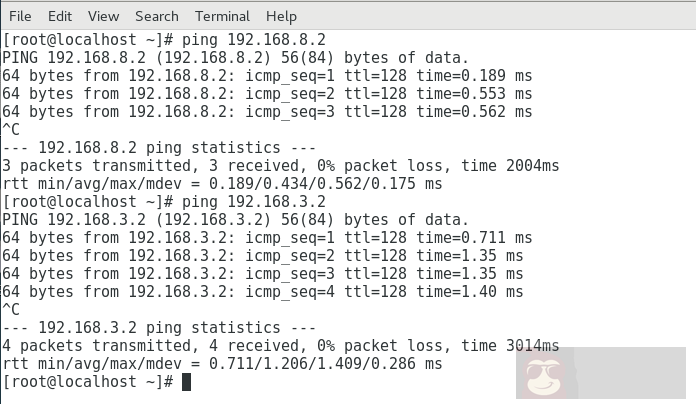Open the View menu
Image resolution: width=696 pixels, height=404 pixels.
click(x=103, y=16)
